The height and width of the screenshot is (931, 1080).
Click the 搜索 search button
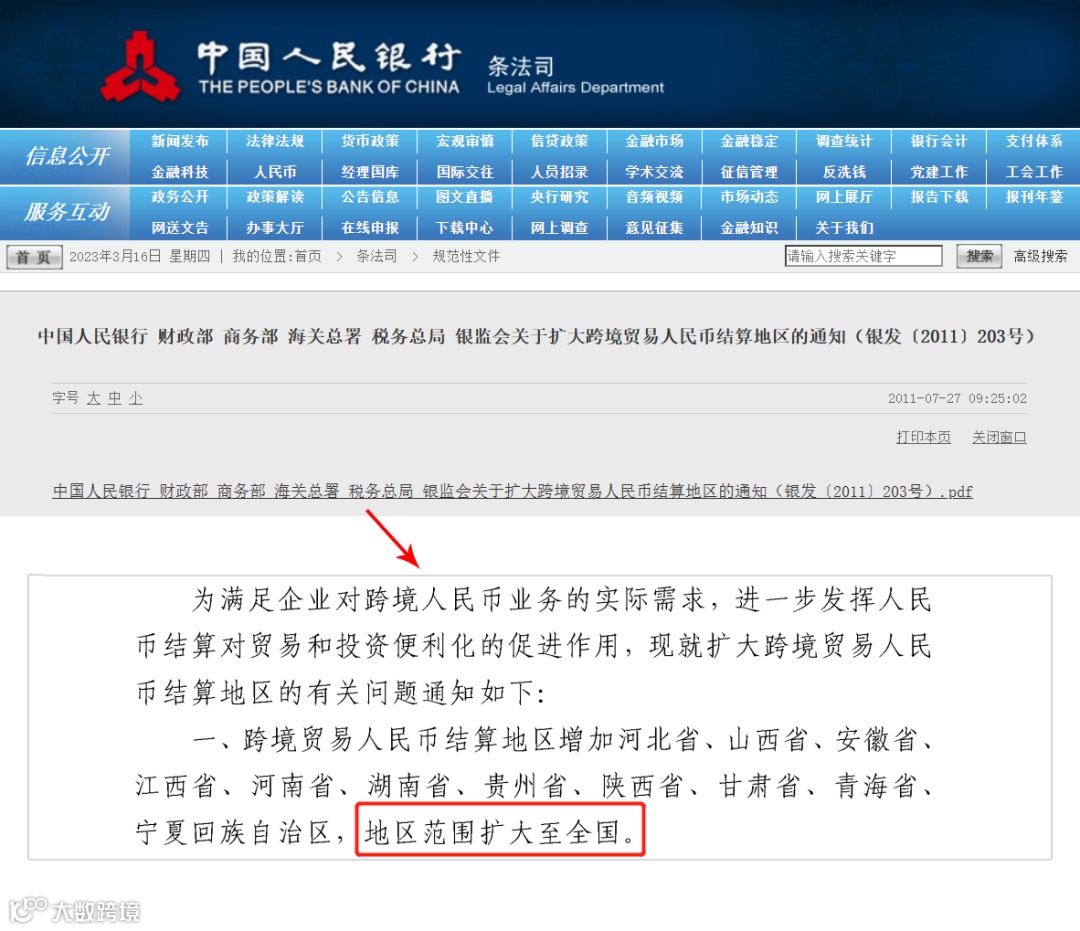point(979,256)
